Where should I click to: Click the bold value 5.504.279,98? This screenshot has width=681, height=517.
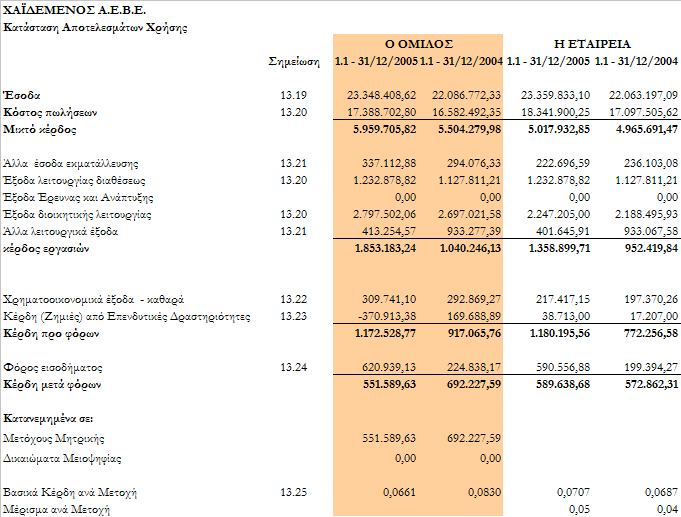coord(469,129)
